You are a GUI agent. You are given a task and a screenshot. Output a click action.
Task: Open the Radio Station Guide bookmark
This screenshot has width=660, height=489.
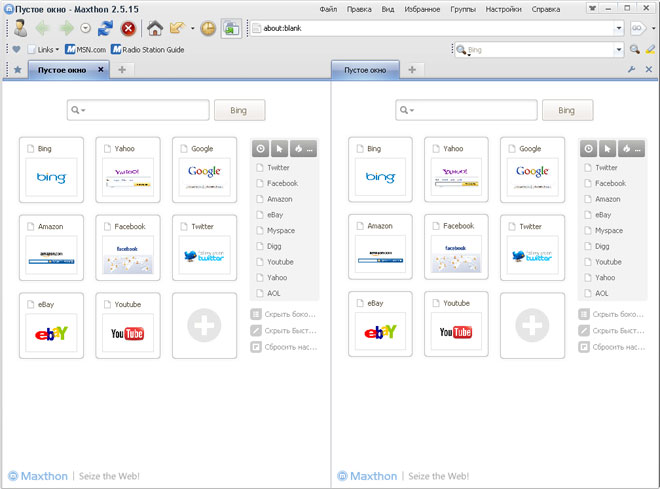coord(148,50)
